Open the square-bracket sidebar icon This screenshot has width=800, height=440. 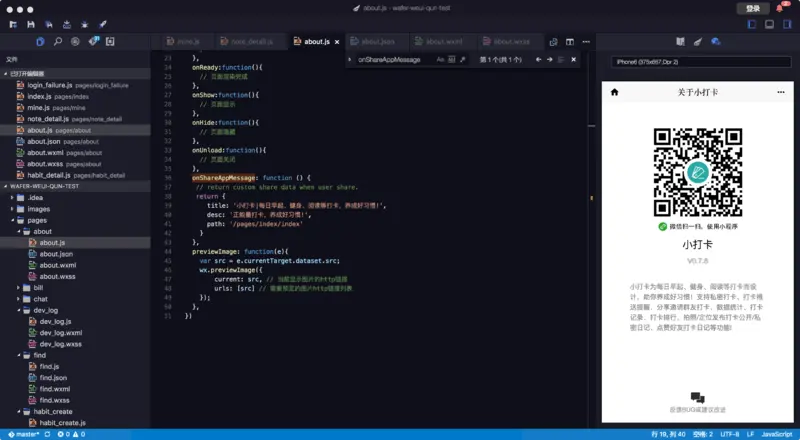tap(110, 41)
